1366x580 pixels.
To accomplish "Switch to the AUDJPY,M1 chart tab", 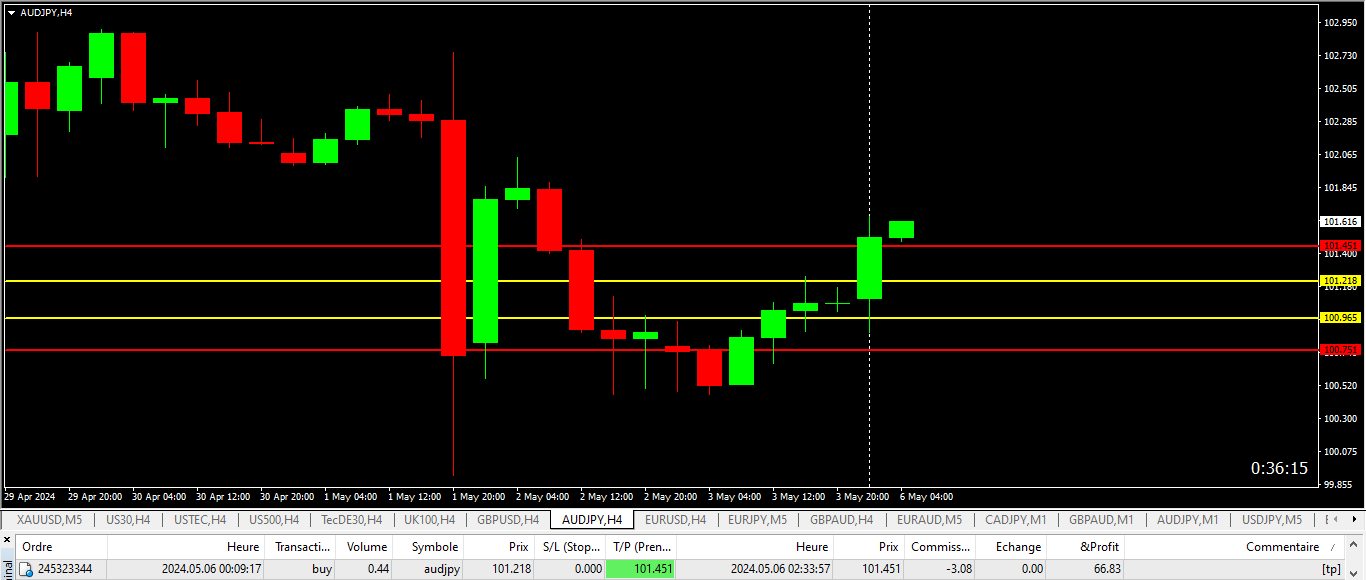I will pyautogui.click(x=1187, y=520).
